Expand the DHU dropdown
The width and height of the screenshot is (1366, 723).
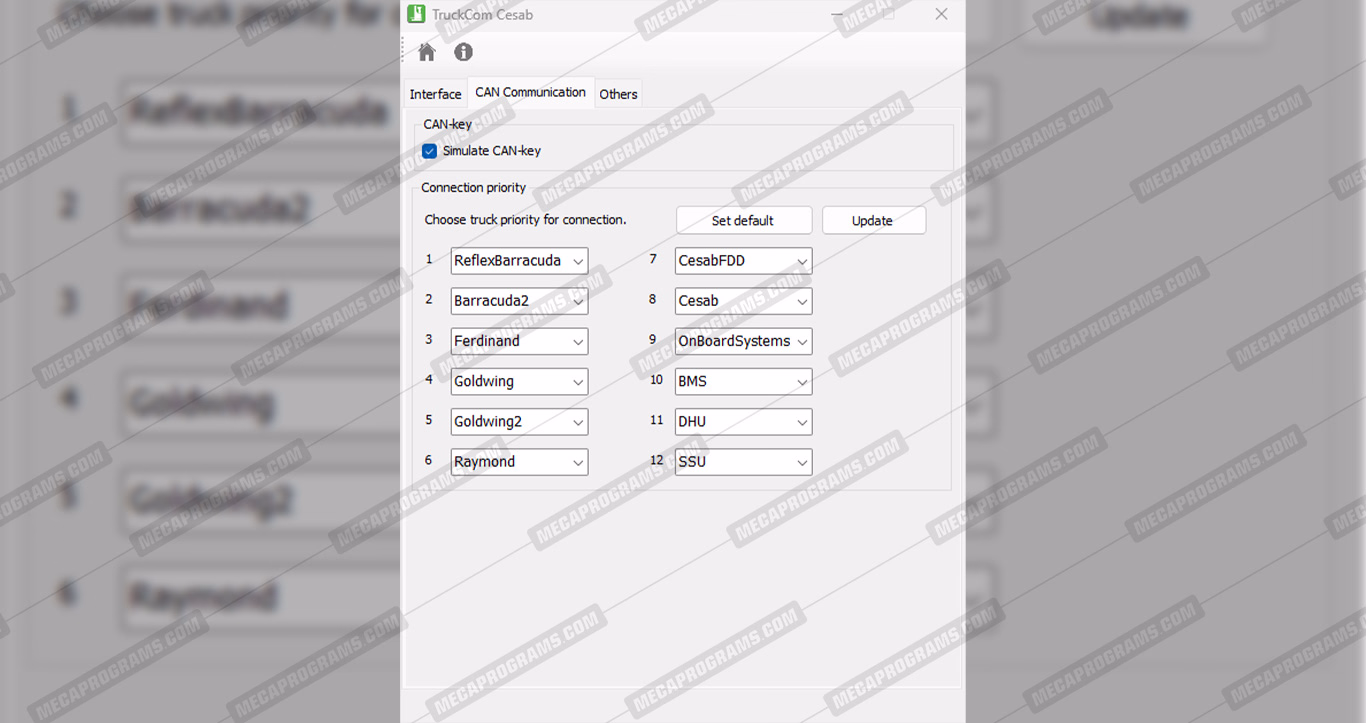pyautogui.click(x=743, y=422)
